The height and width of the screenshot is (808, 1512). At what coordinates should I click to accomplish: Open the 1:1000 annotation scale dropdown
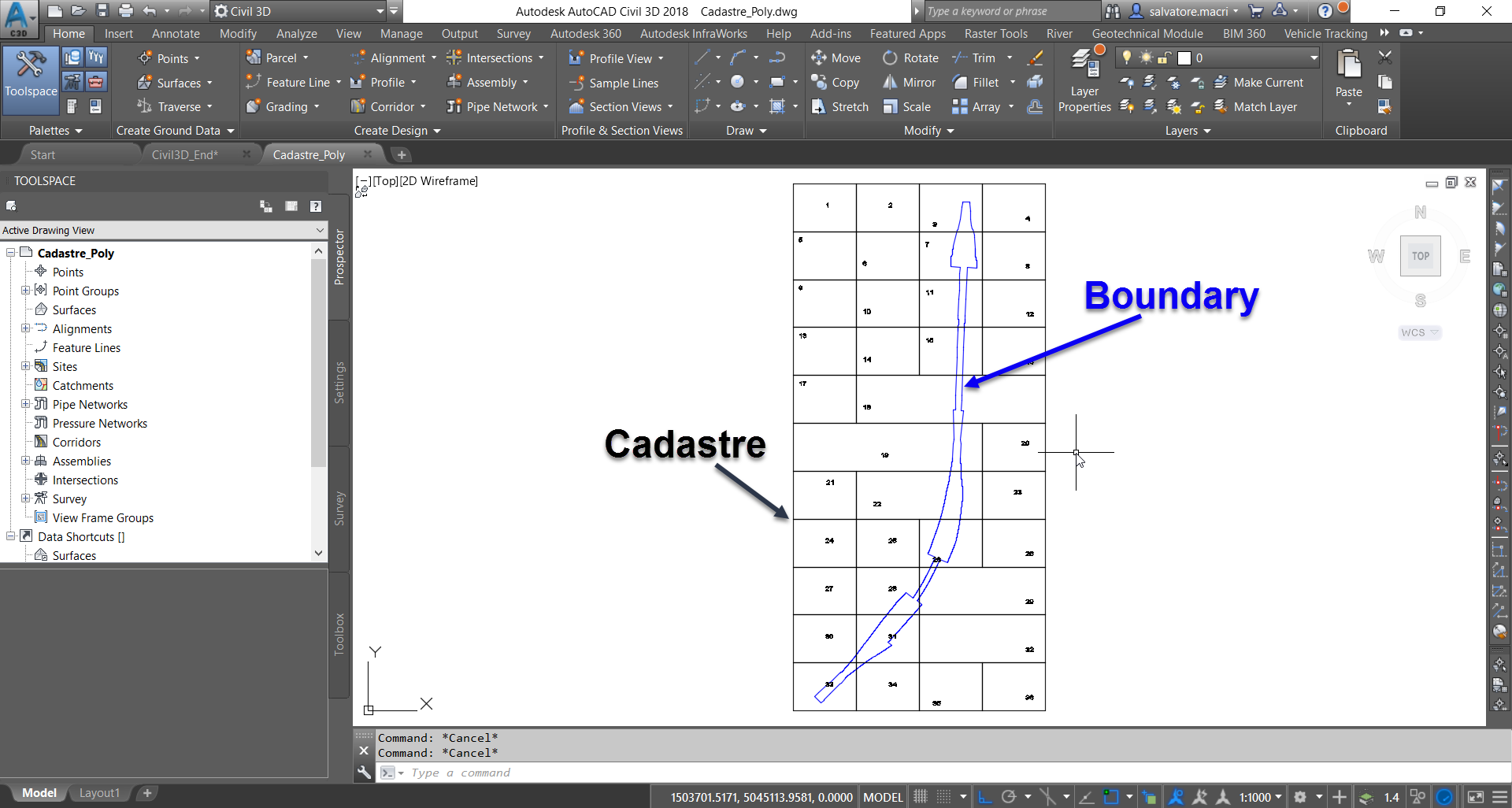[x=1260, y=797]
